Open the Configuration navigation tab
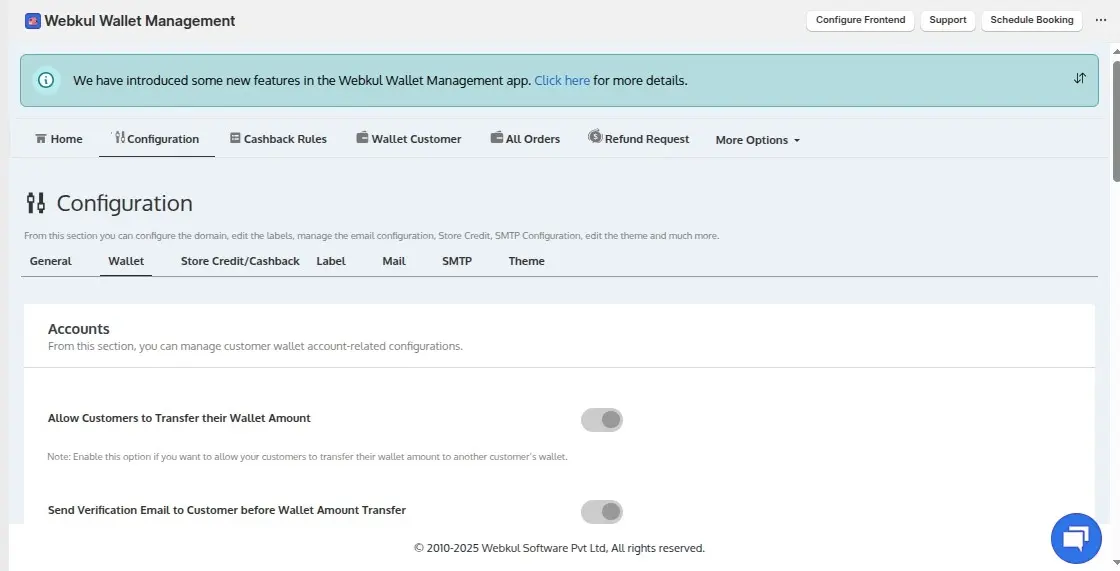This screenshot has width=1120, height=571. (156, 139)
